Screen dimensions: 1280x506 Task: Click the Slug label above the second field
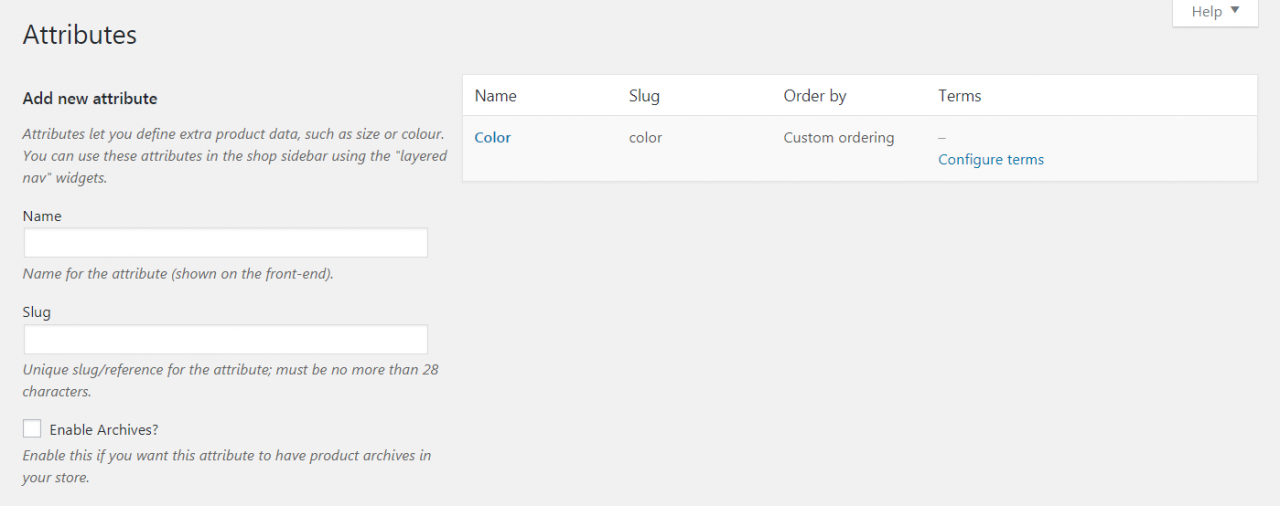pyautogui.click(x=37, y=312)
